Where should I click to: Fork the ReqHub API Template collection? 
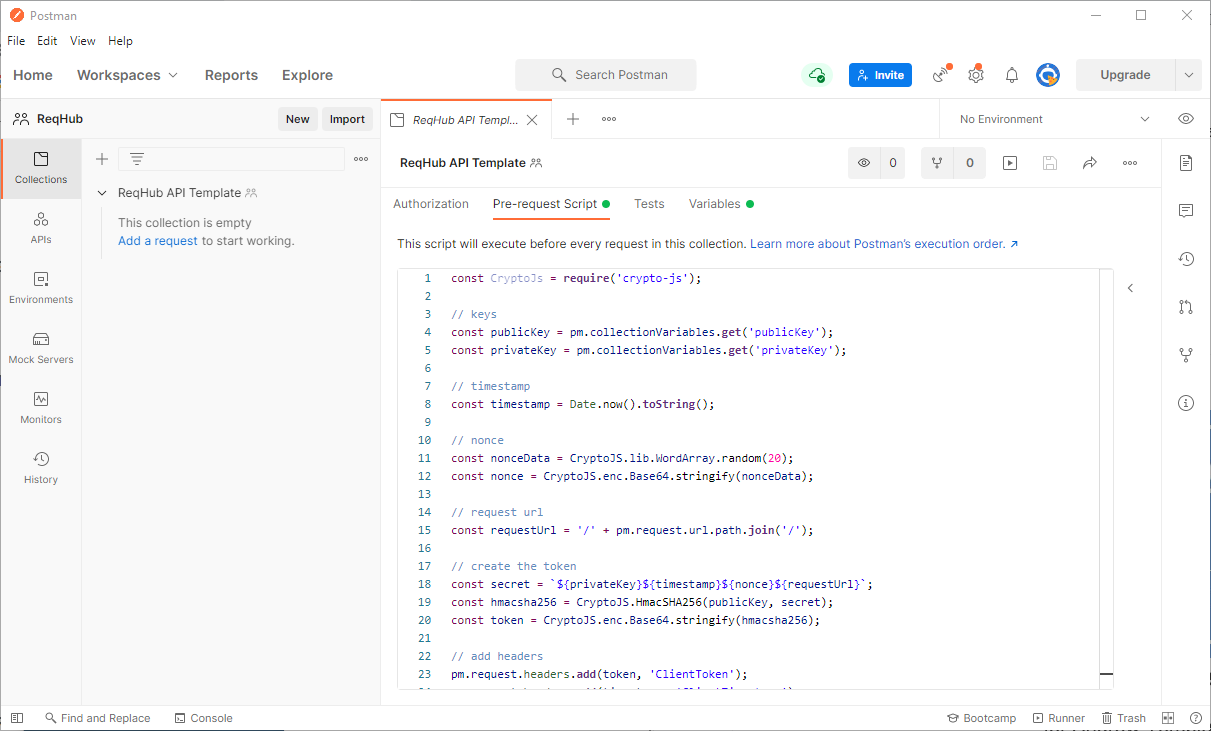[x=937, y=162]
